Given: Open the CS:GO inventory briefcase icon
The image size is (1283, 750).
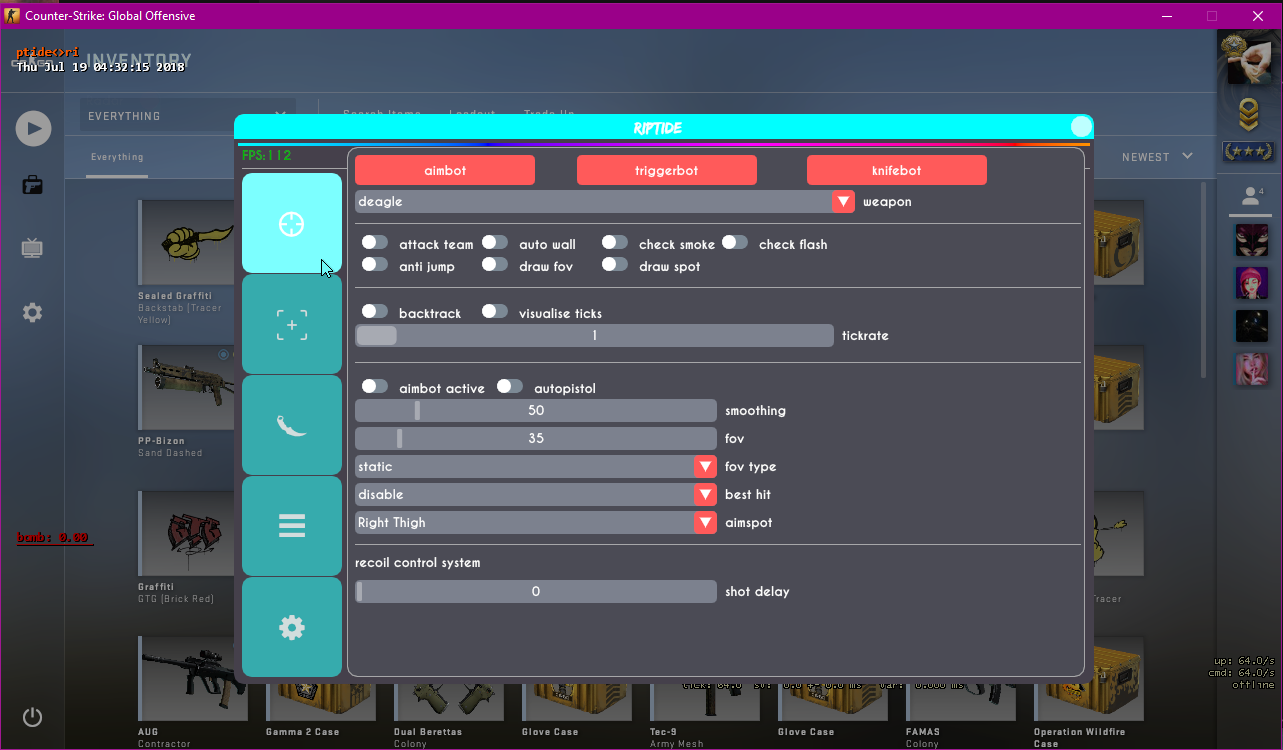Looking at the screenshot, I should [x=32, y=185].
